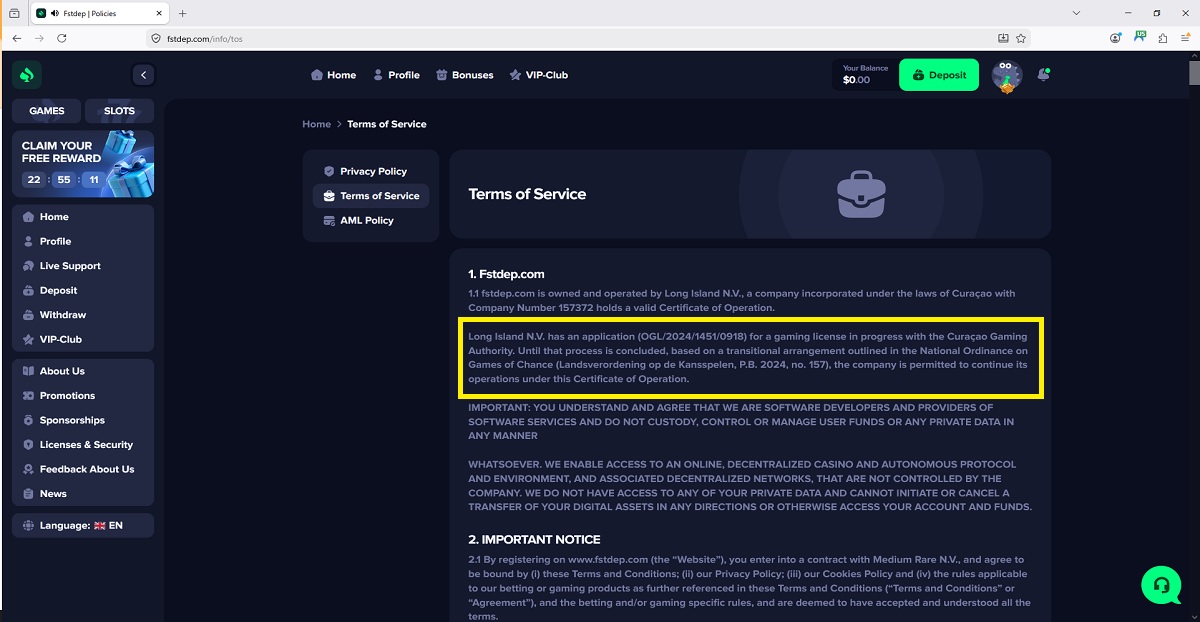This screenshot has height=622, width=1200.
Task: Open the notifications bell
Action: point(1044,75)
